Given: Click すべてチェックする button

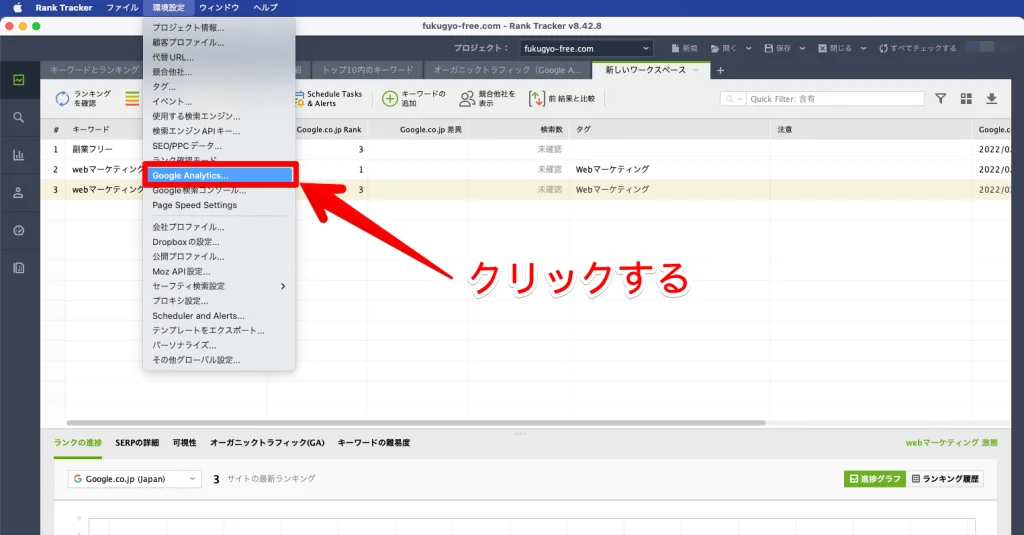Looking at the screenshot, I should click(918, 48).
